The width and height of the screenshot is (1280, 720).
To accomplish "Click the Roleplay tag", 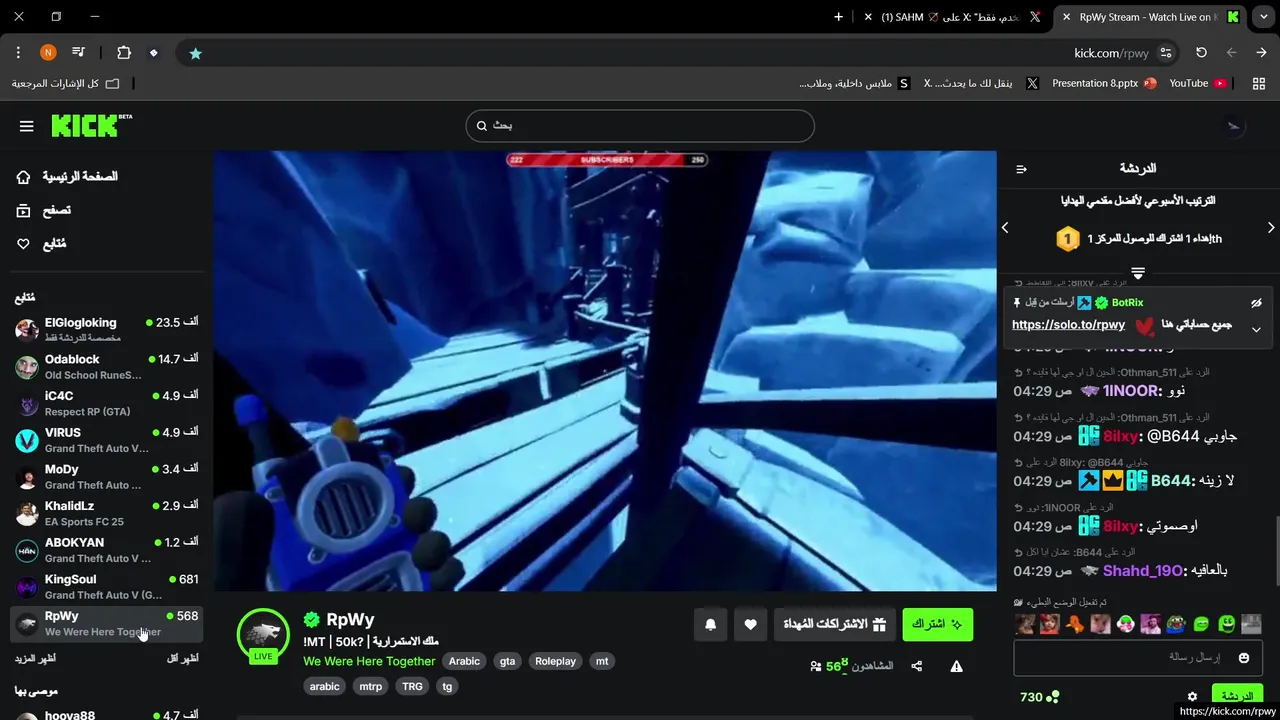I will click(x=555, y=661).
